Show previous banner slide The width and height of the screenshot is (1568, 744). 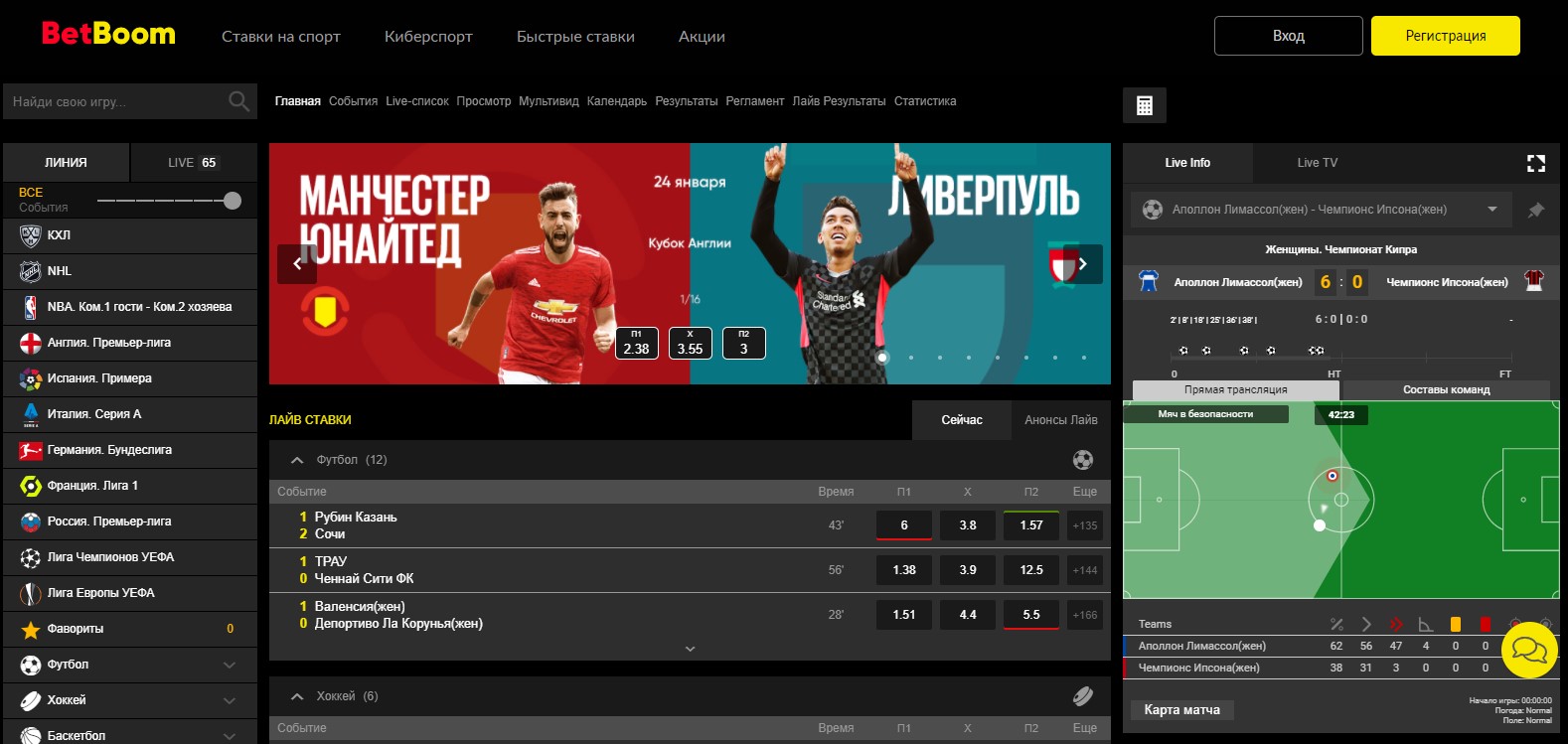tap(297, 264)
